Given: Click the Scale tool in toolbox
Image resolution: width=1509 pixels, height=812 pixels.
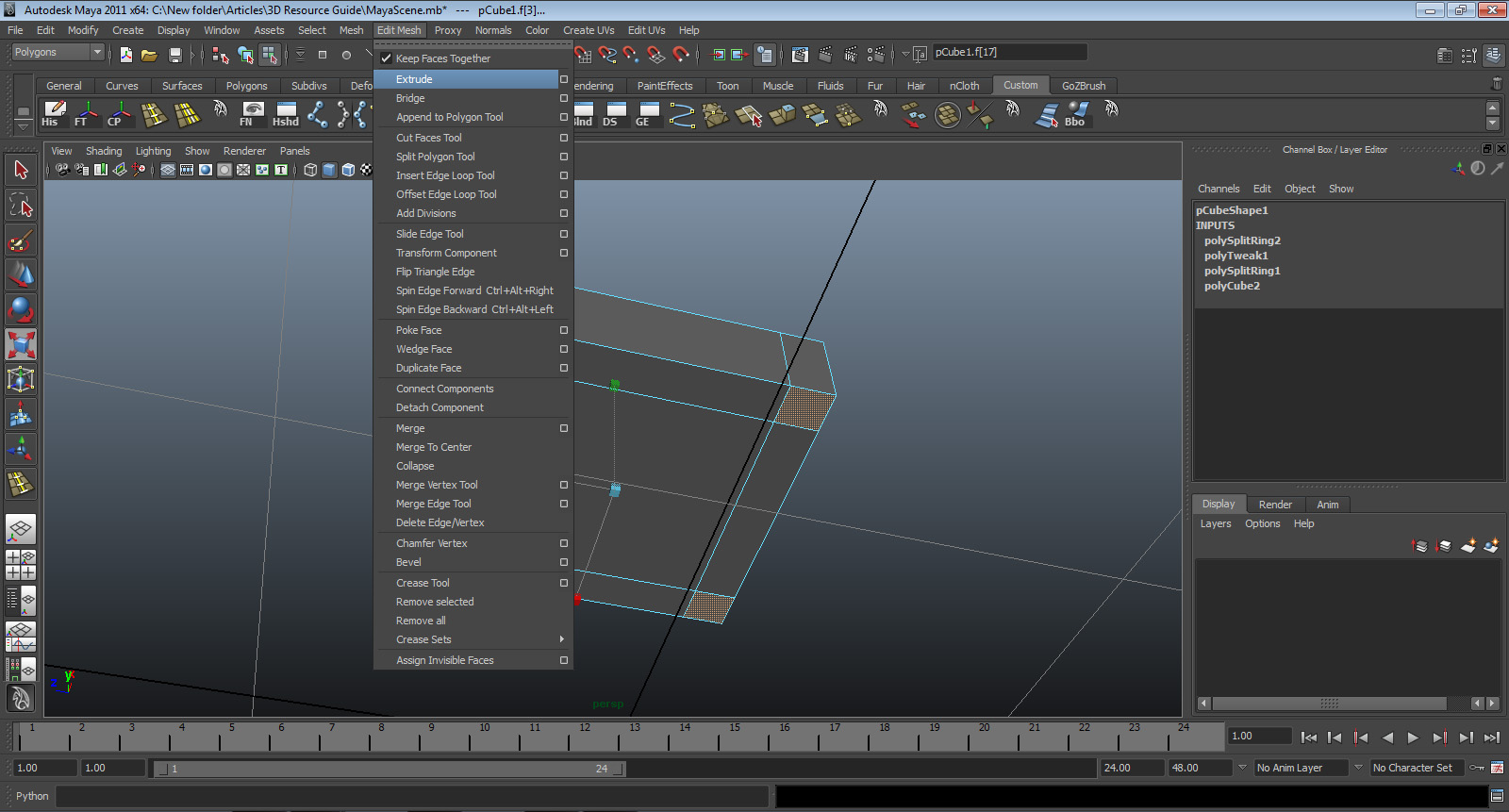Looking at the screenshot, I should pos(21,344).
